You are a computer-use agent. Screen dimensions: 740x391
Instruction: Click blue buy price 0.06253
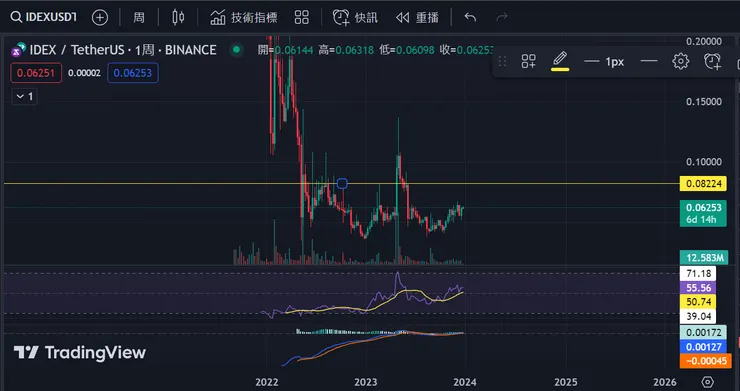point(133,73)
